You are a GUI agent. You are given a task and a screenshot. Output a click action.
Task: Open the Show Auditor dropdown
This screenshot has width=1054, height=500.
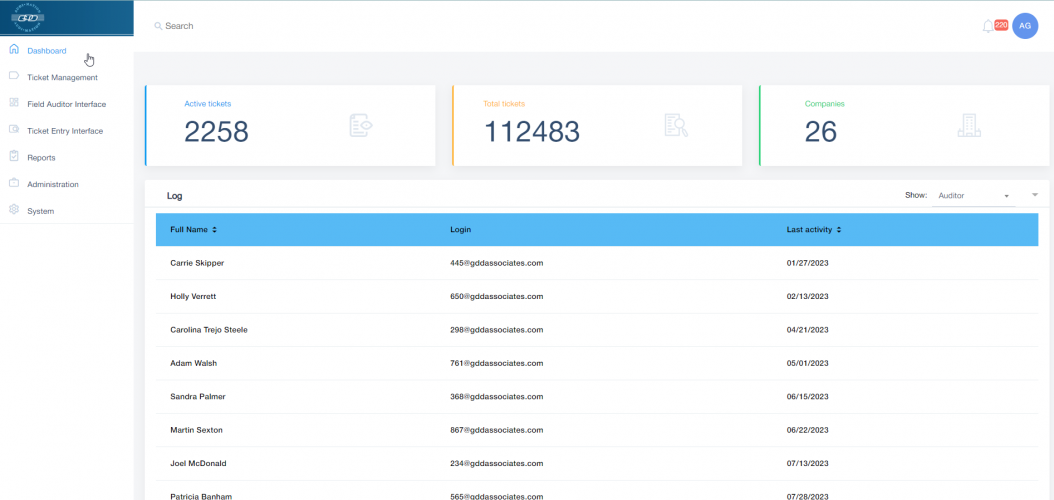[973, 196]
